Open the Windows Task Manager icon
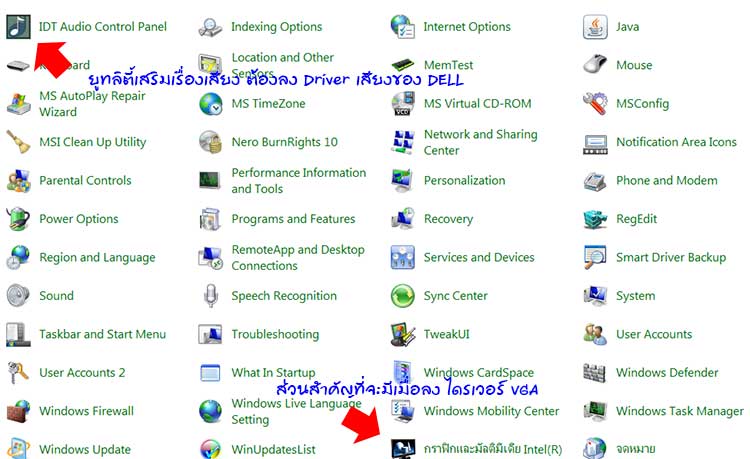The height and width of the screenshot is (459, 750). [x=595, y=411]
